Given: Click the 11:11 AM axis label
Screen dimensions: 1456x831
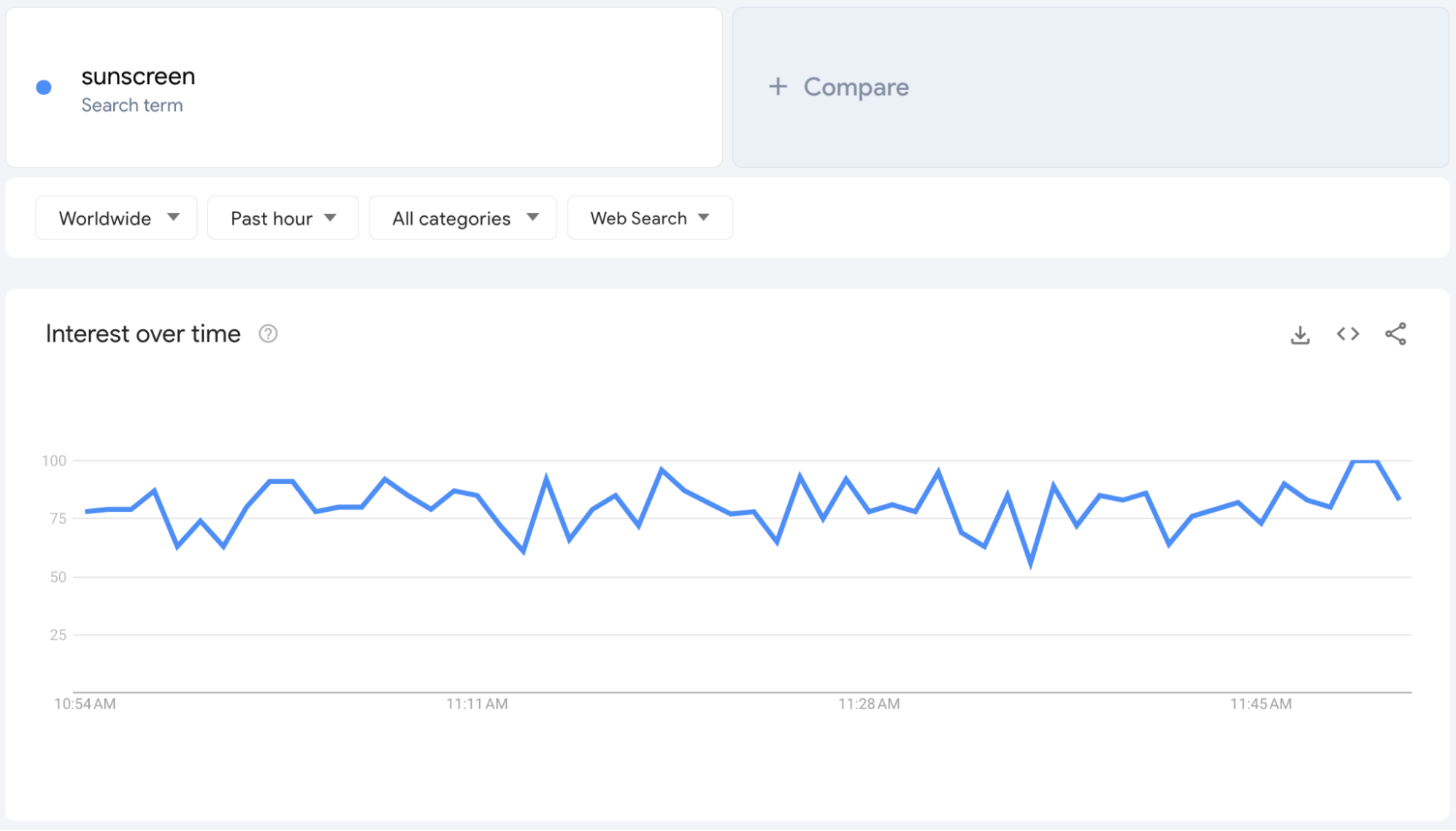Looking at the screenshot, I should pos(477,704).
